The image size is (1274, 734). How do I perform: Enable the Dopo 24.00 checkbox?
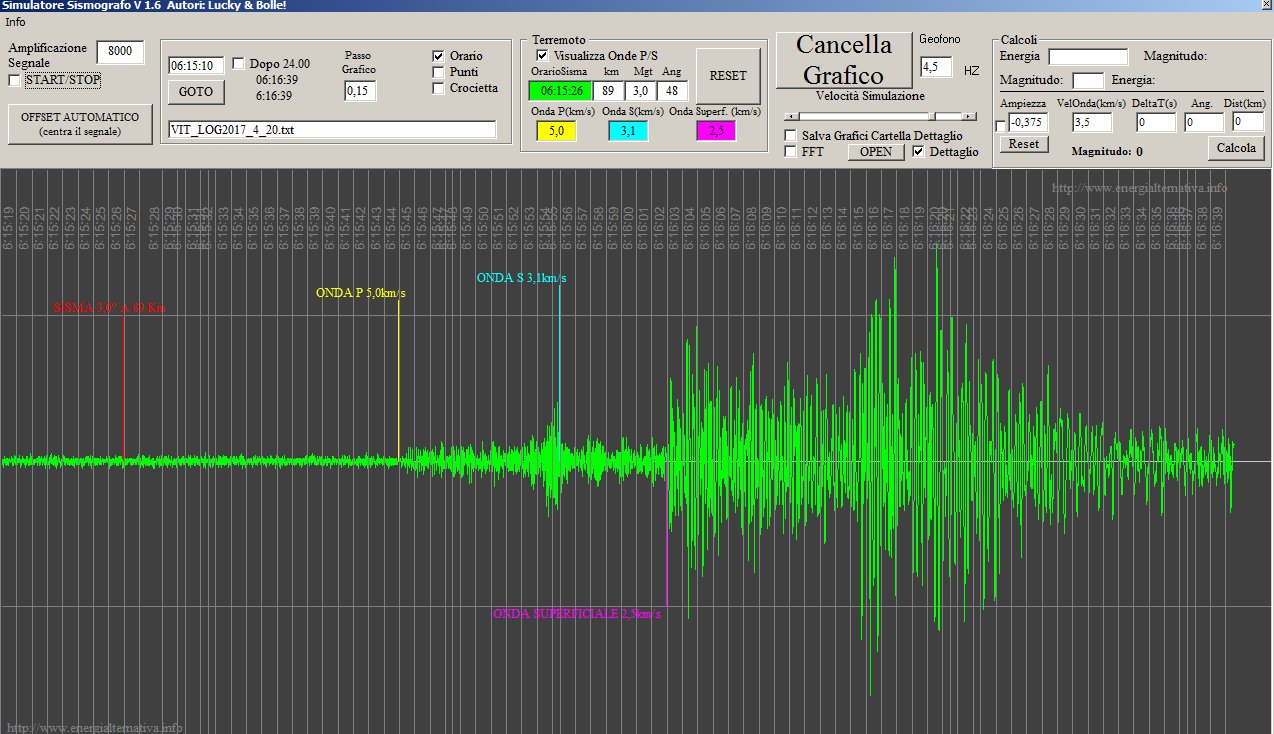[x=238, y=64]
